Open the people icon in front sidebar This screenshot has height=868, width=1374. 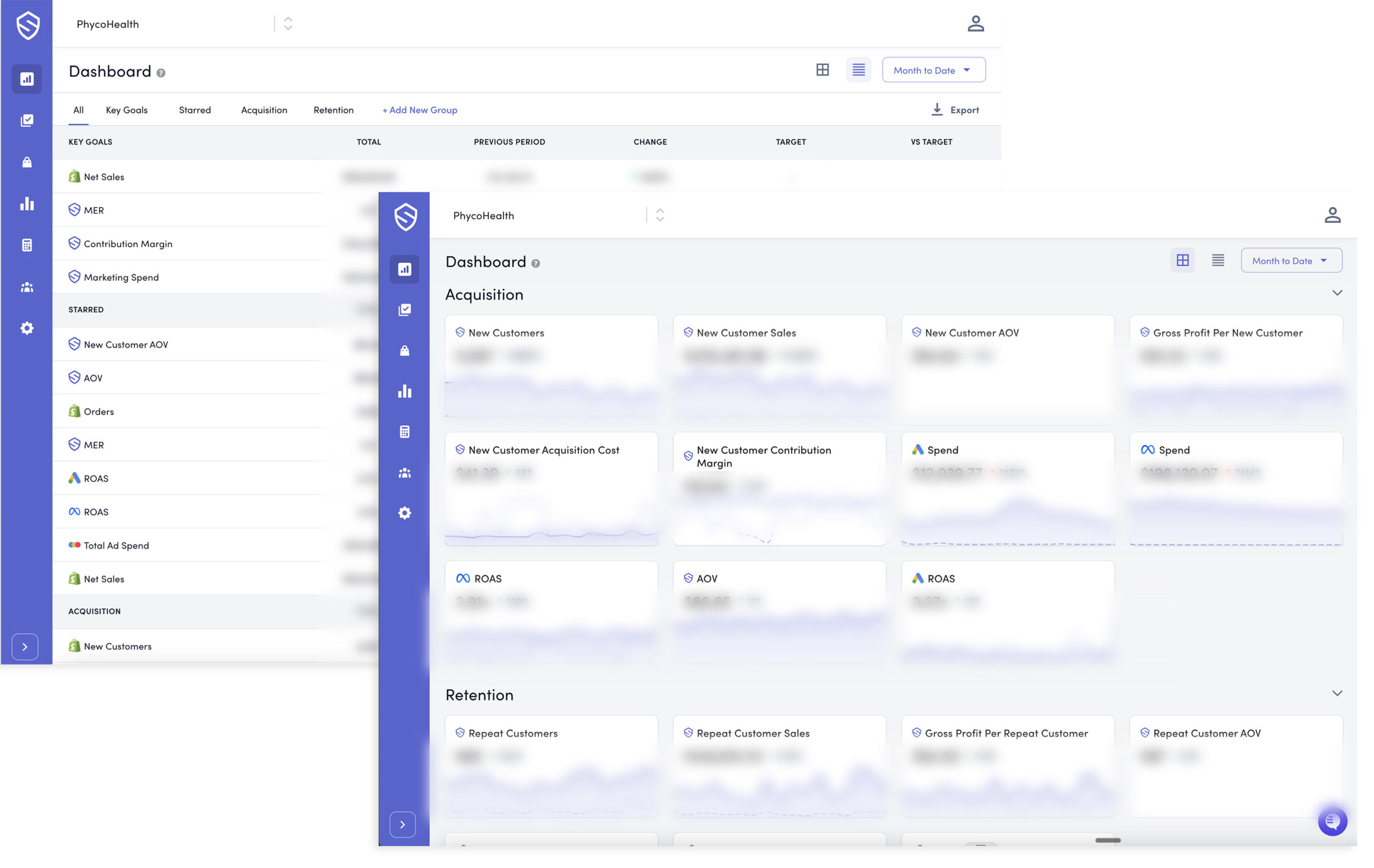pyautogui.click(x=405, y=472)
